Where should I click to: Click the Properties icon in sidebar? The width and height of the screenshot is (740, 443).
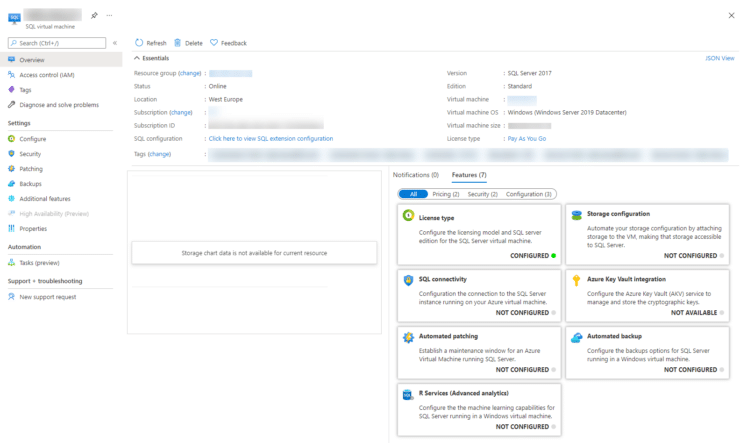click(x=11, y=228)
